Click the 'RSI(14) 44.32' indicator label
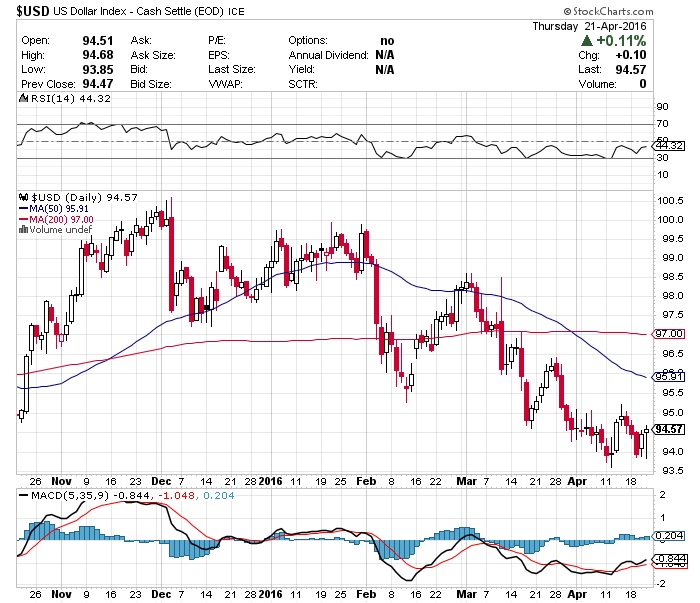The width and height of the screenshot is (700, 603). click(x=70, y=98)
